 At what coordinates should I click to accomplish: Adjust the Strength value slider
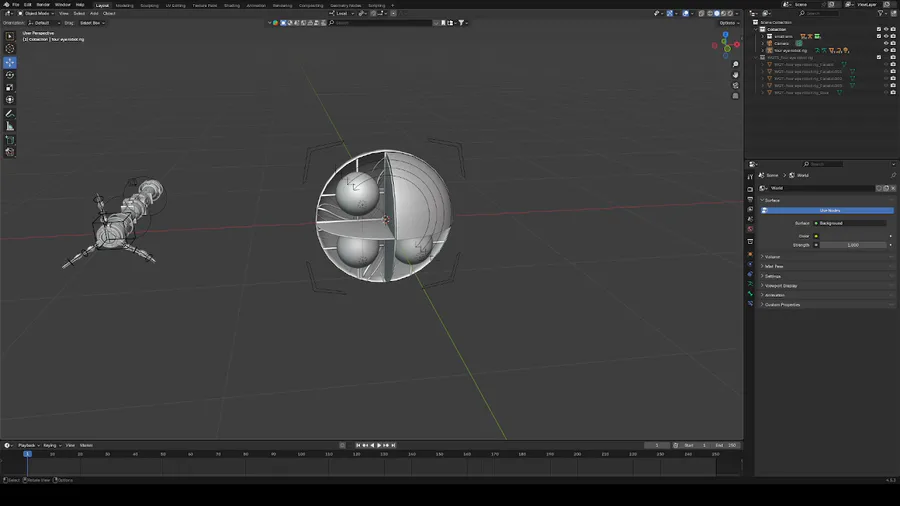tap(851, 245)
